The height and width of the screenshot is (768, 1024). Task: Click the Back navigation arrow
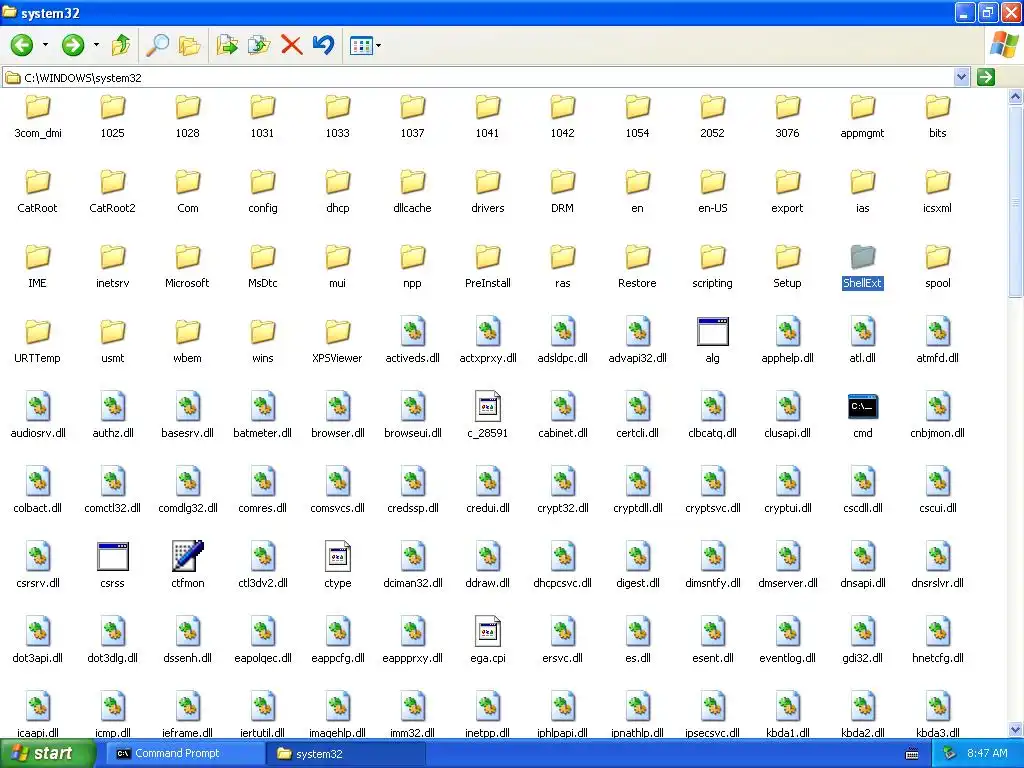(22, 45)
